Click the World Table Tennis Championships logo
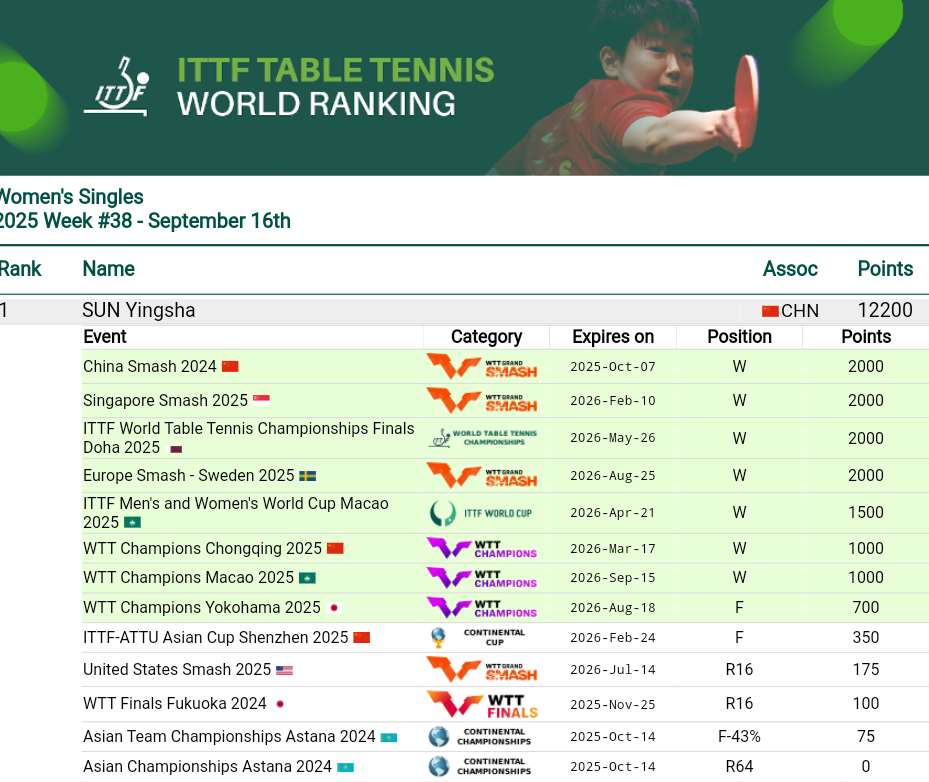This screenshot has width=929, height=782. pyautogui.click(x=482, y=438)
